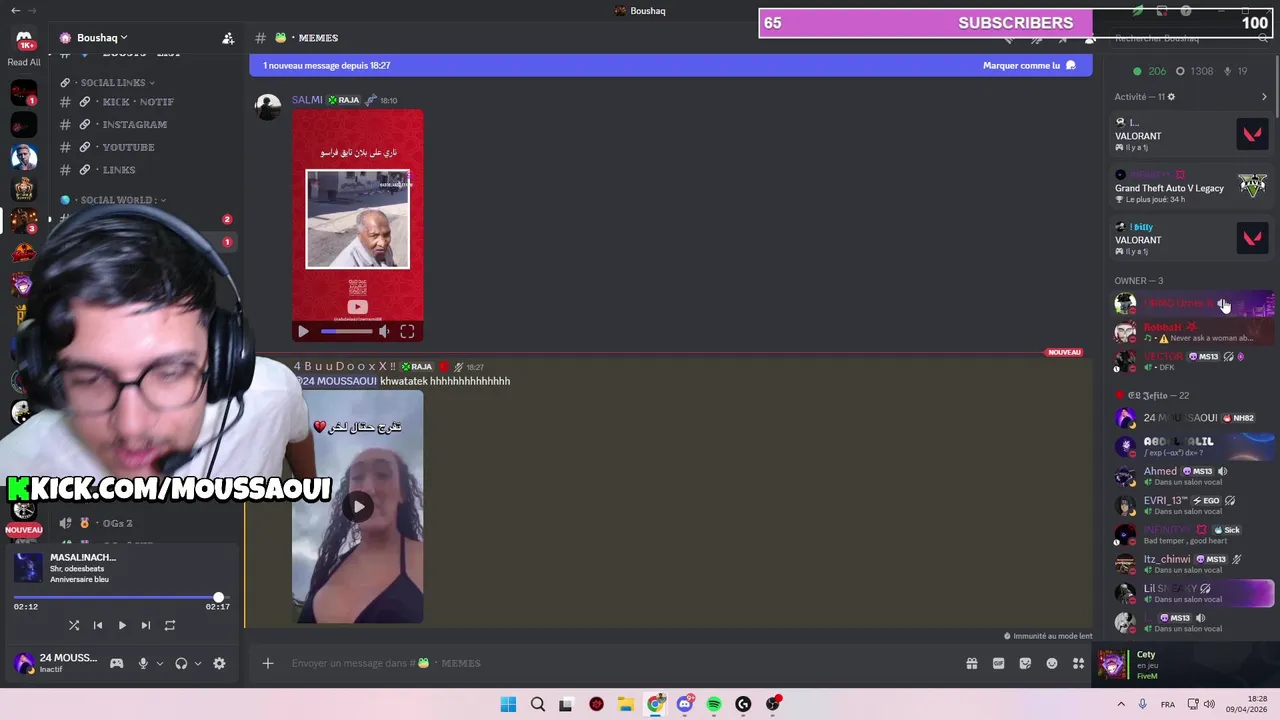This screenshot has width=1280, height=720.
Task: Open microphone input options dropdown arrow
Action: point(159,663)
